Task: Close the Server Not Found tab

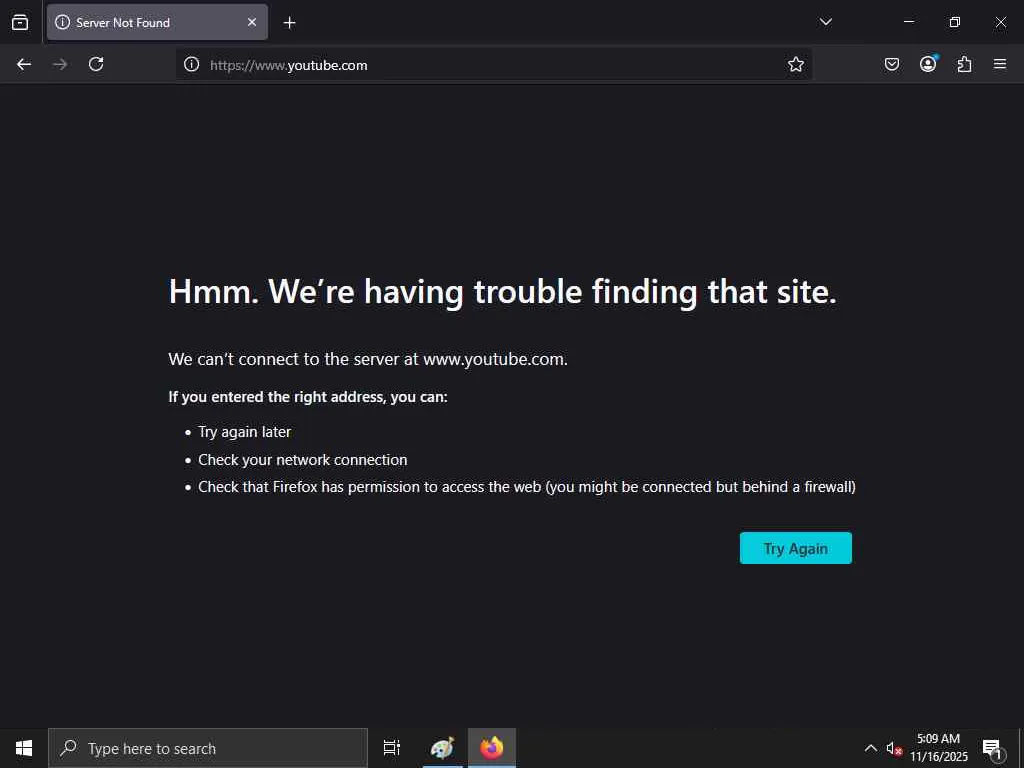Action: click(x=252, y=22)
